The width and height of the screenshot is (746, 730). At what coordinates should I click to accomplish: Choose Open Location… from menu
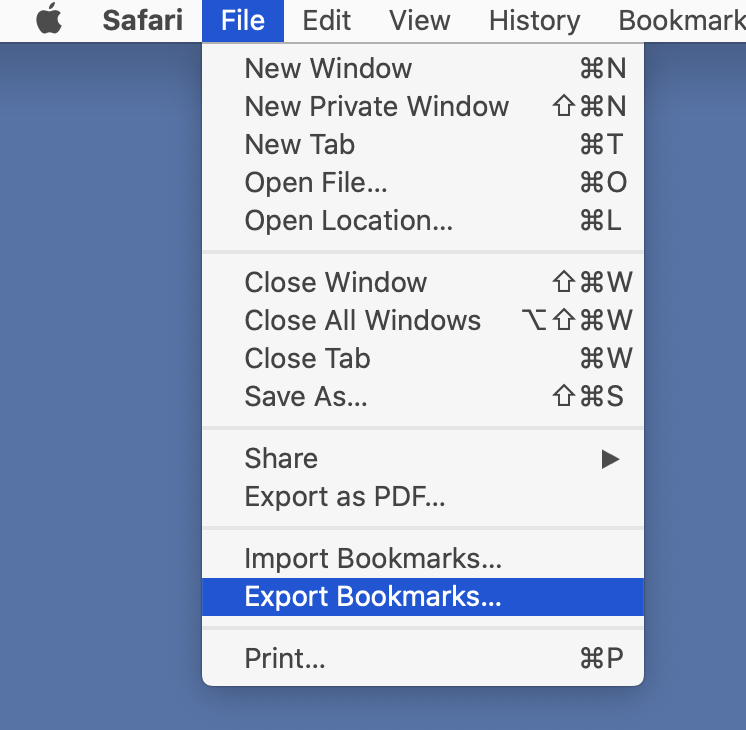tap(348, 220)
